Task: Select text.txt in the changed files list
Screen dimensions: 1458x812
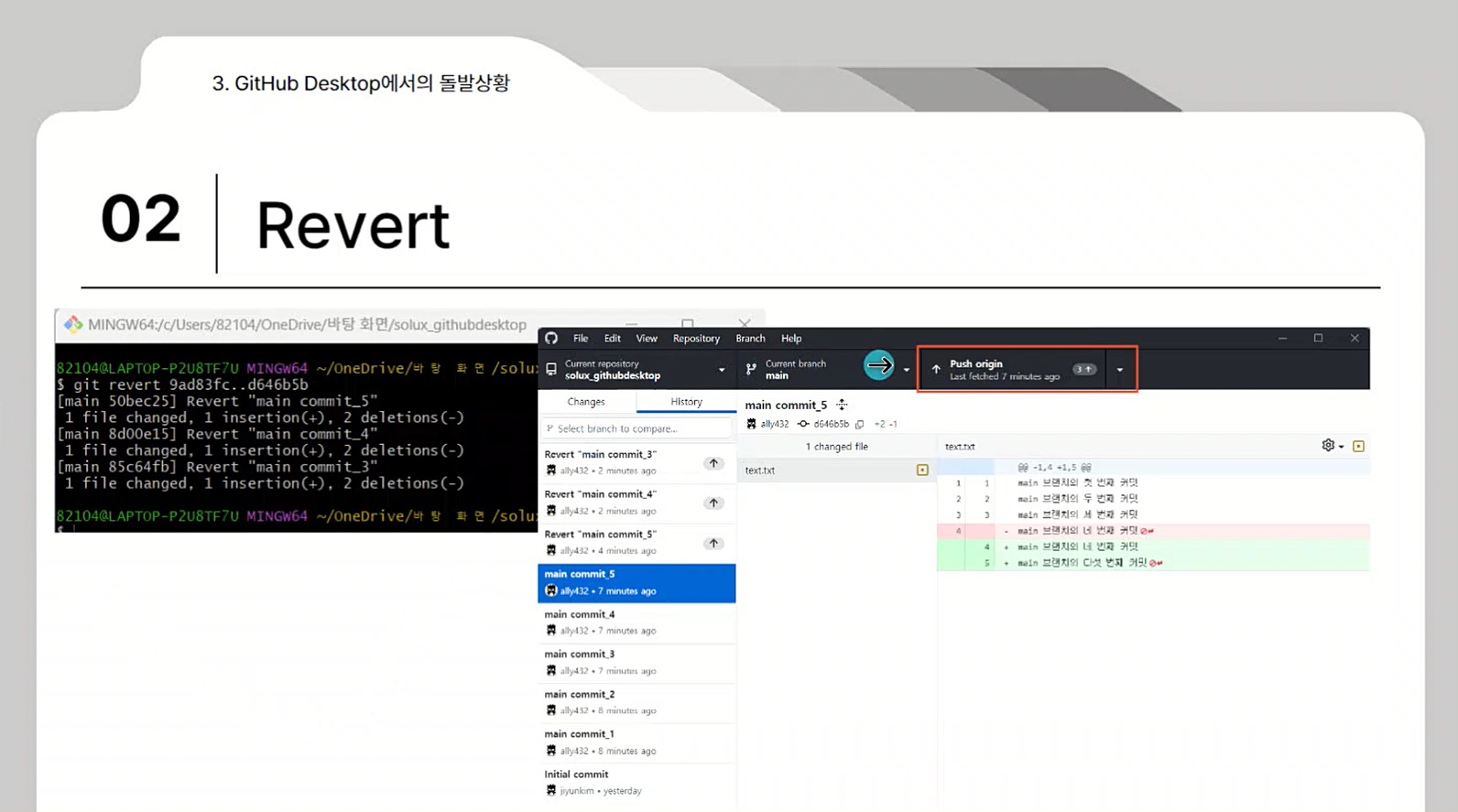Action: [837, 471]
